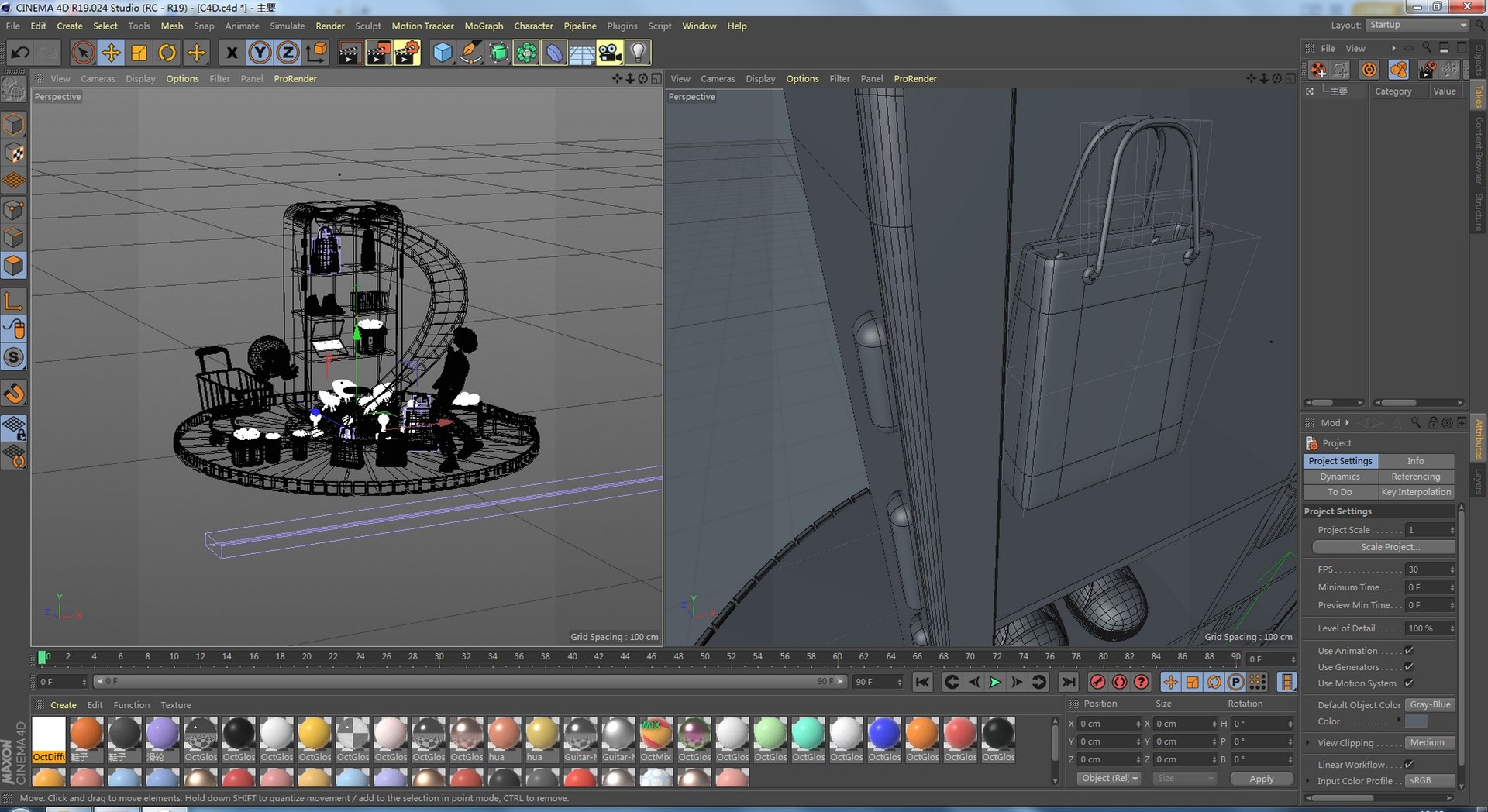Click the Play Forwards button
This screenshot has width=1488, height=812.
pyautogui.click(x=995, y=682)
